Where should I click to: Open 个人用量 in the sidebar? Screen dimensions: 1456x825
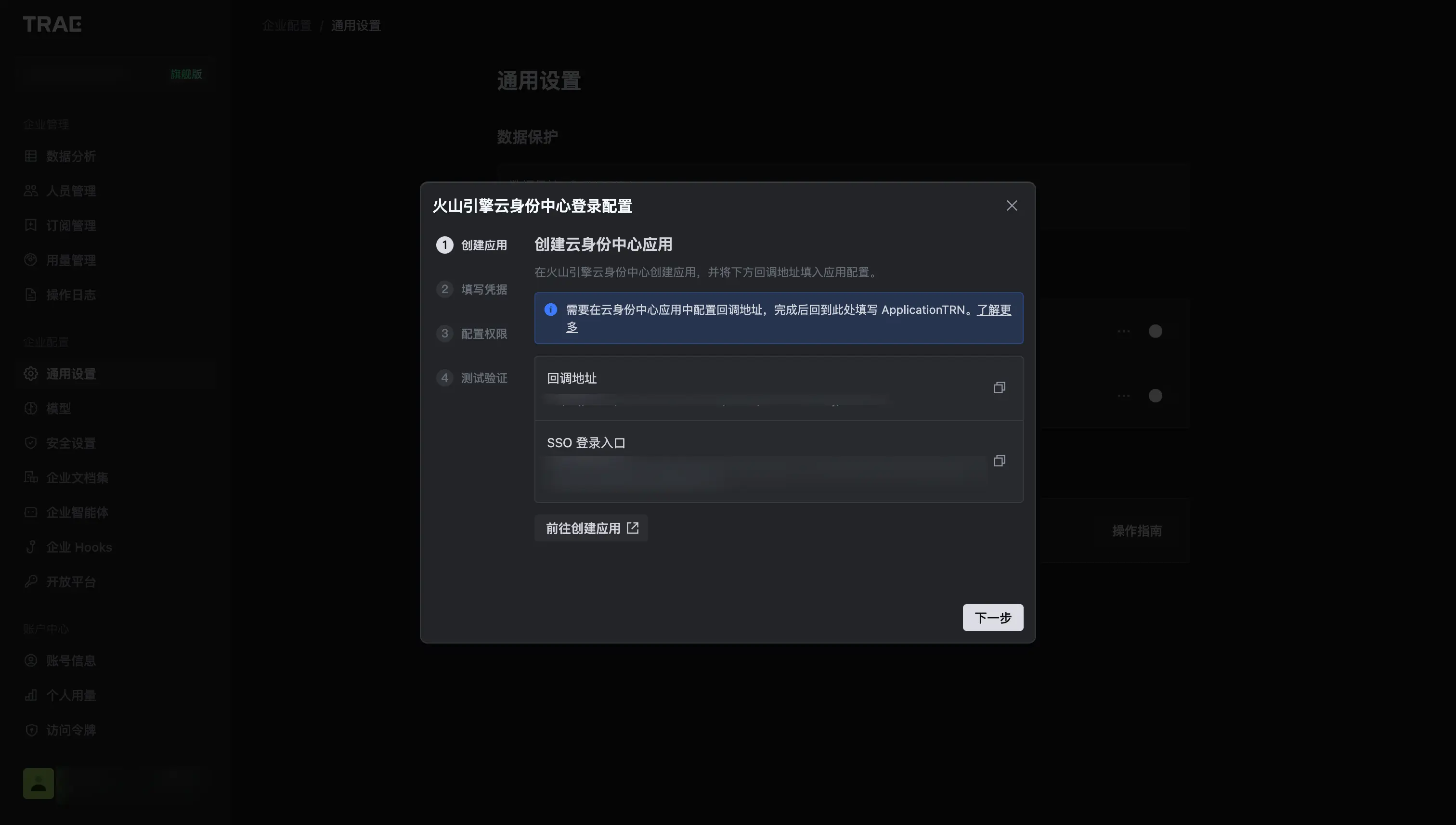(116, 695)
